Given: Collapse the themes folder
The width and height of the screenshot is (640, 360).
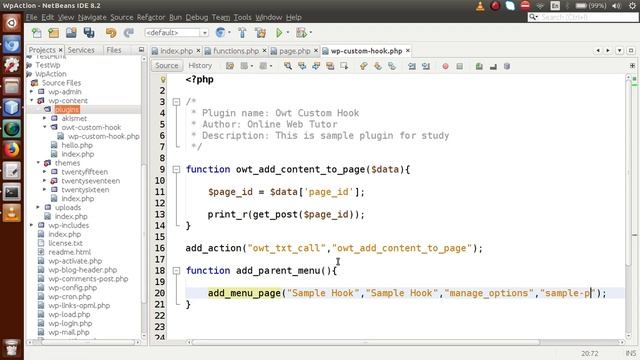Looking at the screenshot, I should click(38, 163).
